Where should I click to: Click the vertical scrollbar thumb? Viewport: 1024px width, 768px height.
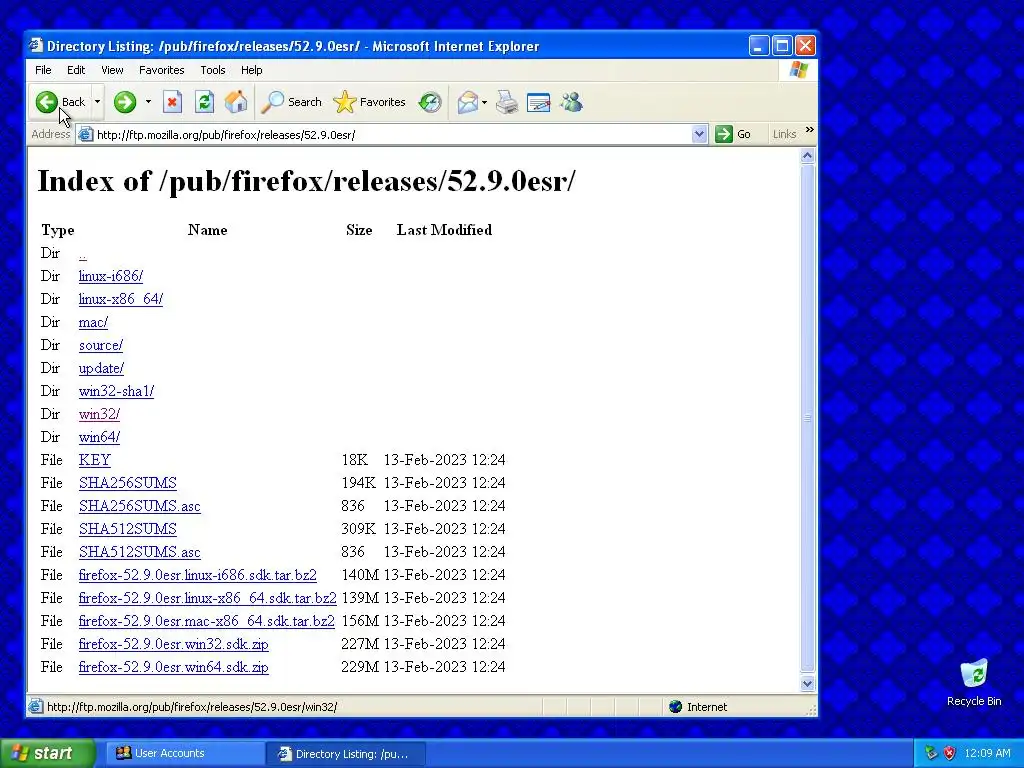[807, 418]
